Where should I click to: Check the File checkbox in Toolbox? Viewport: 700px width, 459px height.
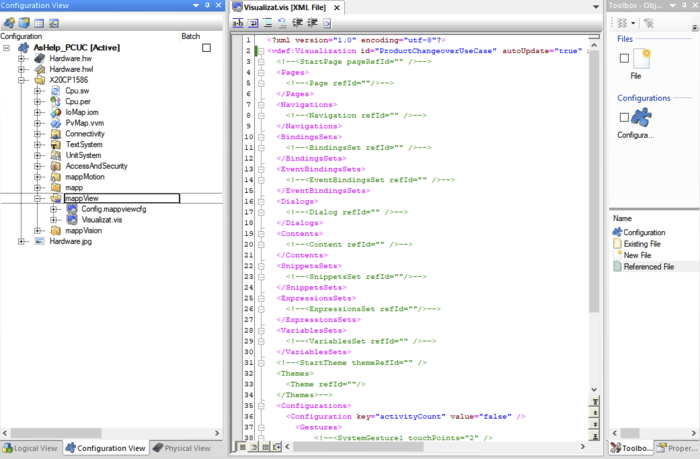[624, 58]
